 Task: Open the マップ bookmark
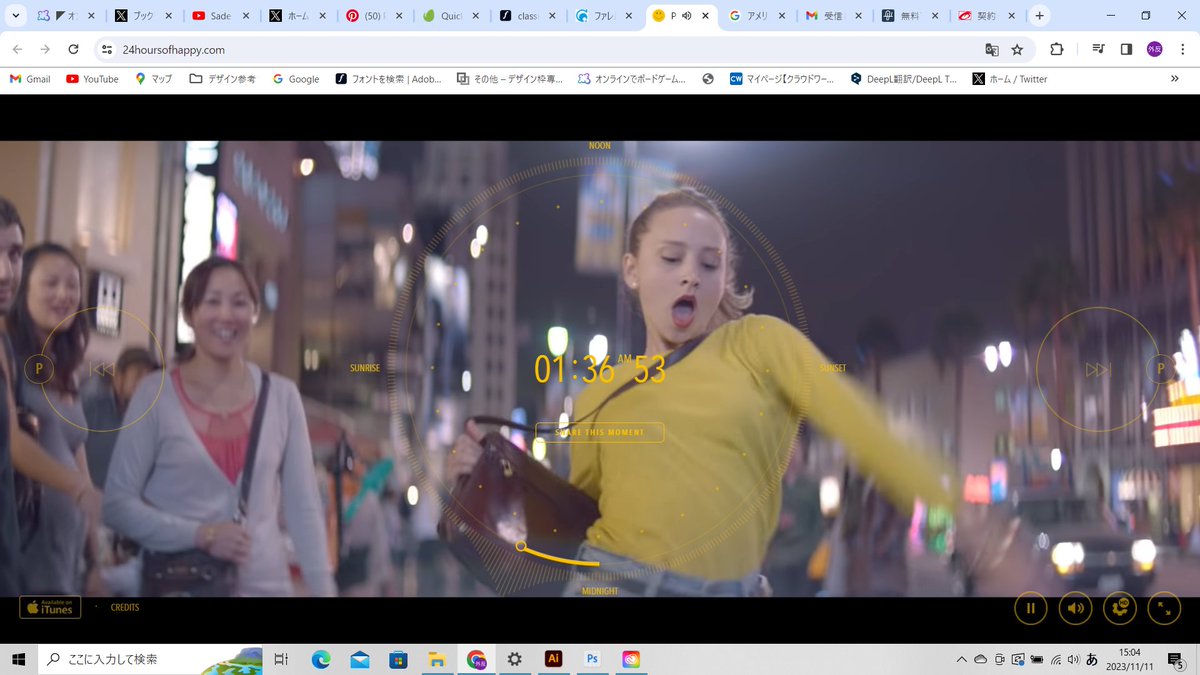pyautogui.click(x=154, y=79)
